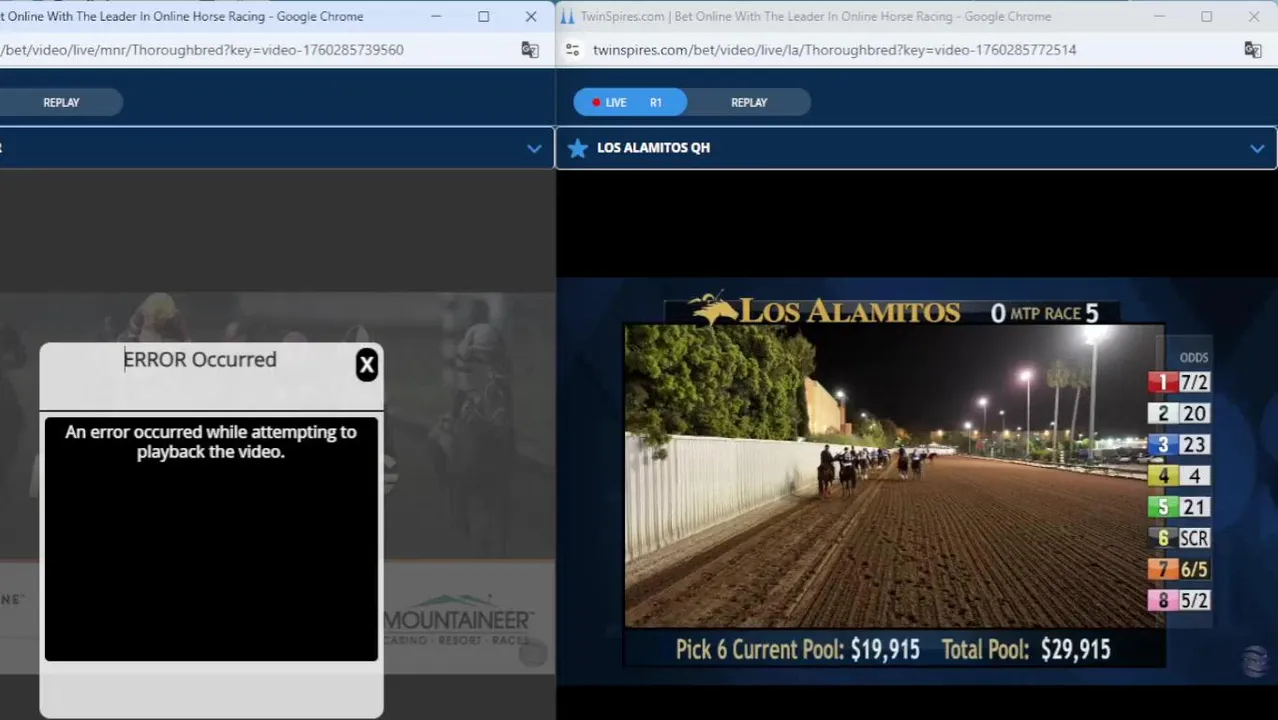The image size is (1278, 720).
Task: Select the LIVE R1 tab
Action: (629, 102)
